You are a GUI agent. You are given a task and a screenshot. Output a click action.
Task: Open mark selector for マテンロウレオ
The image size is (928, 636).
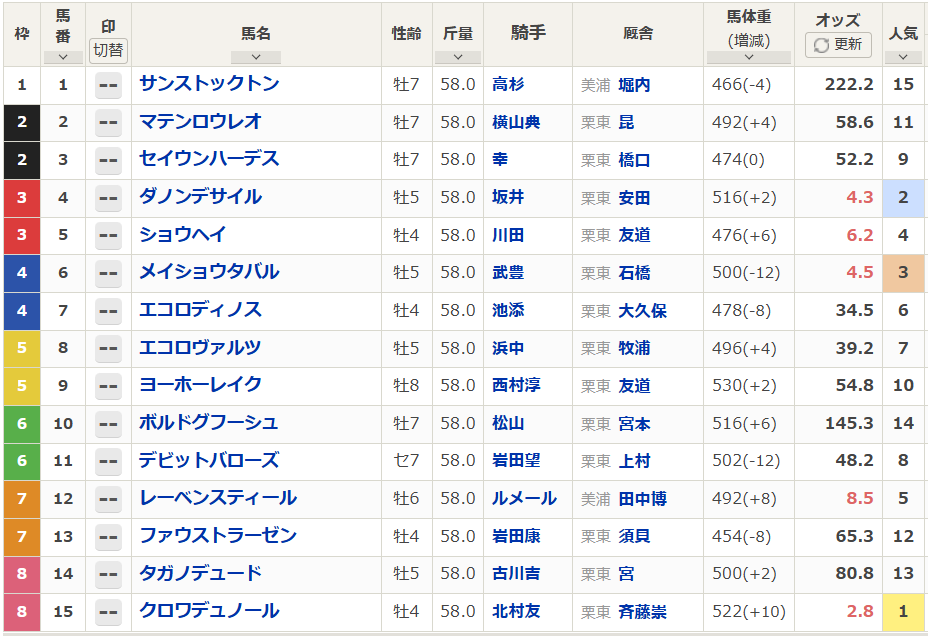[x=108, y=122]
